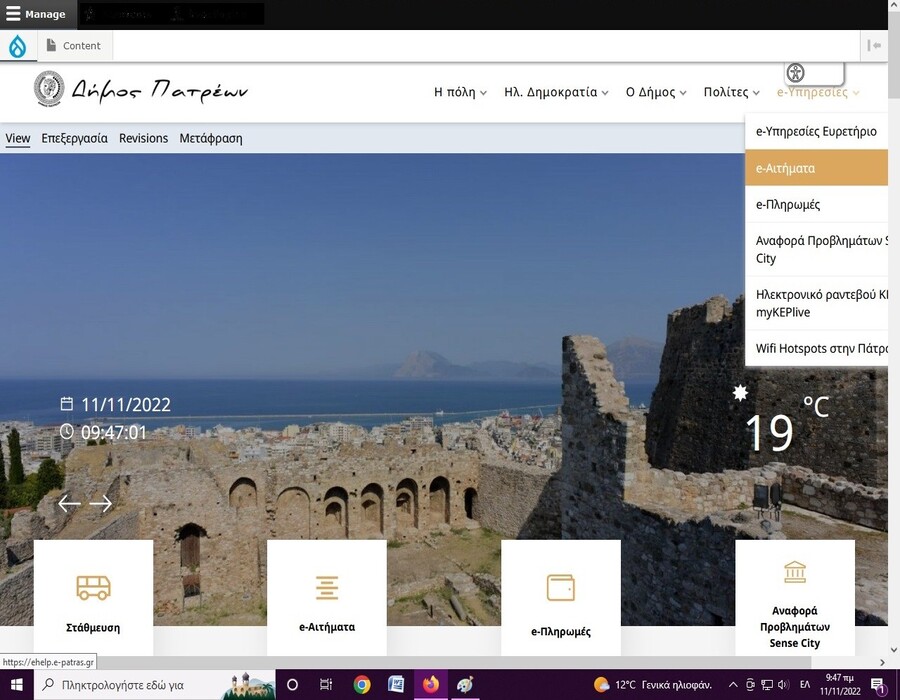Click the Στάθμευση bus icon card
Viewport: 900px width, 700px height.
93,588
